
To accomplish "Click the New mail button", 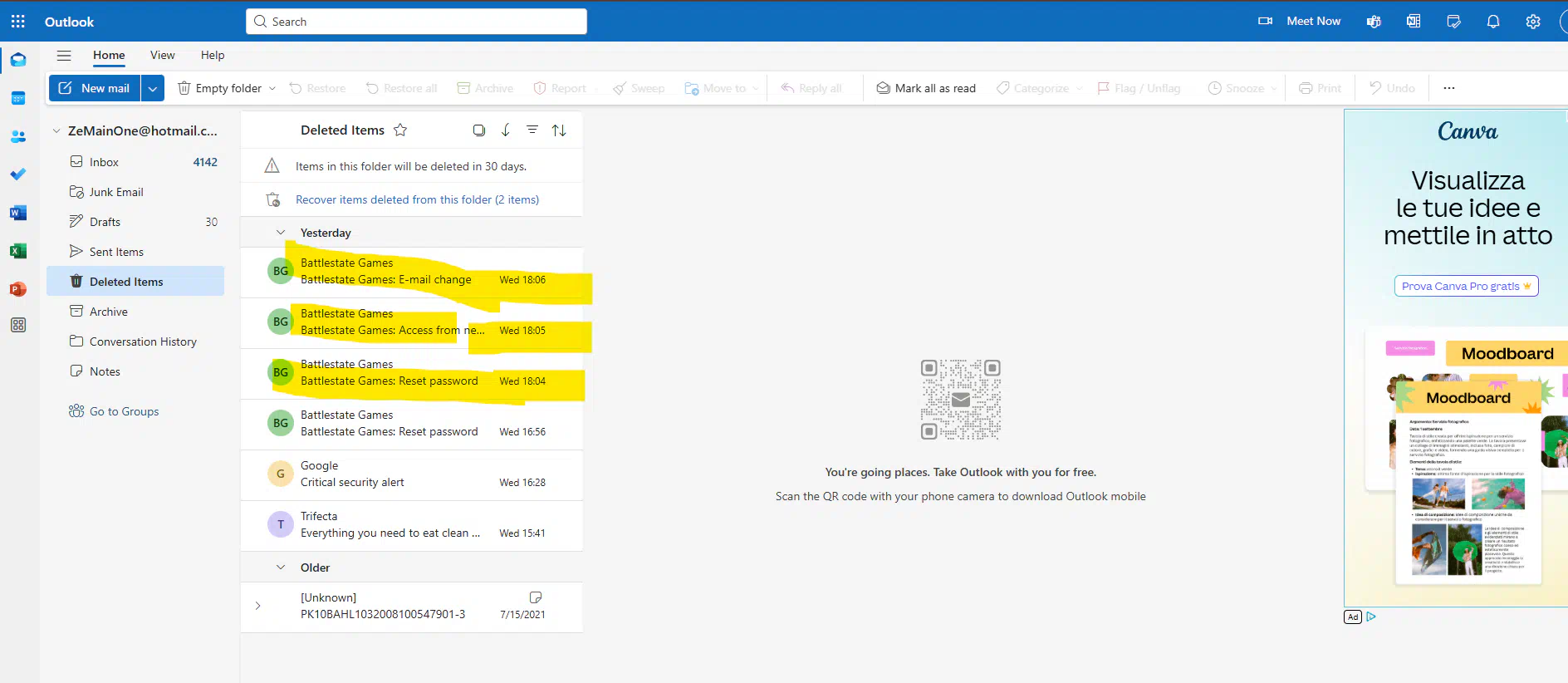I will [x=95, y=88].
